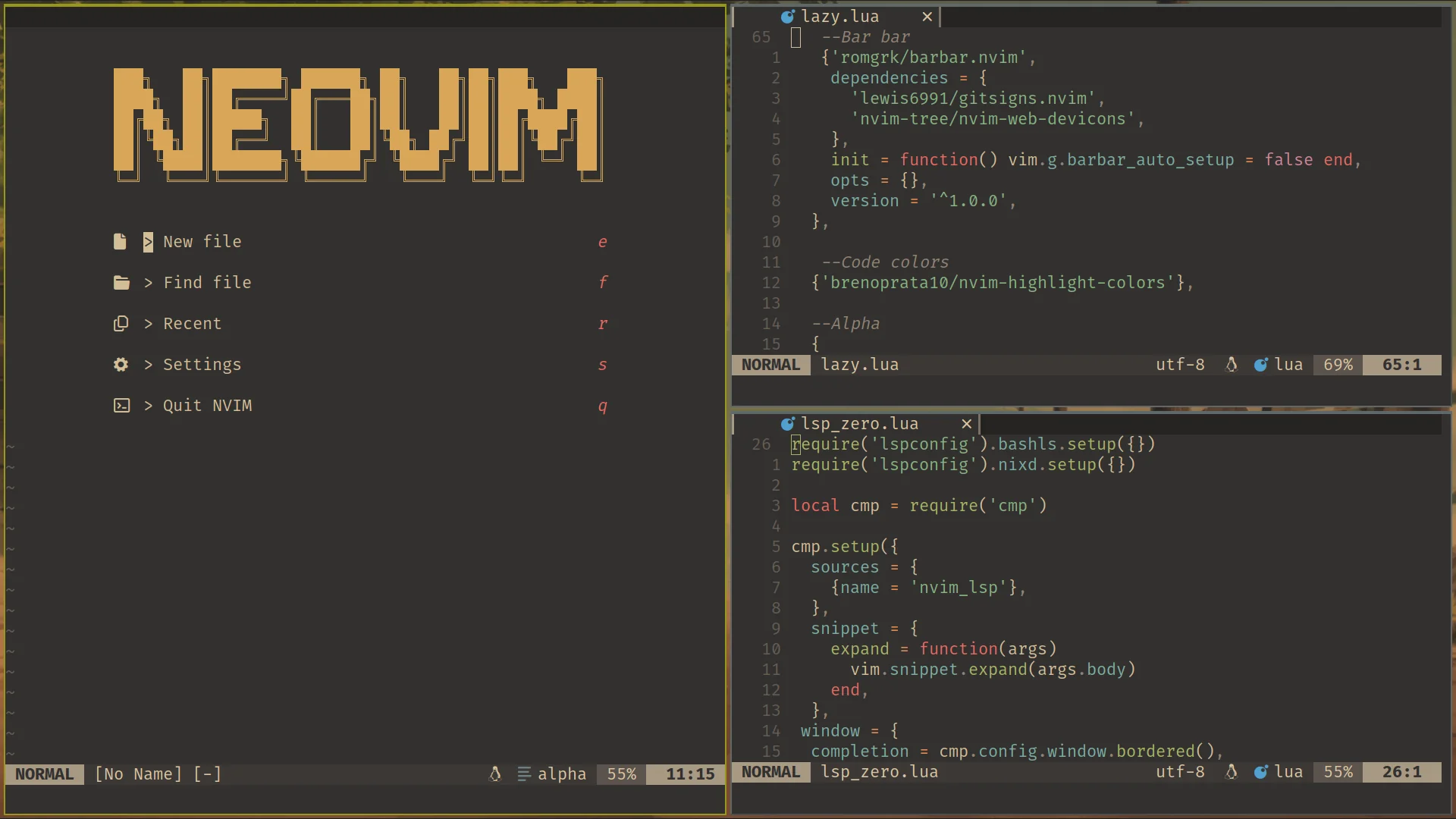Click the NORMAL mode indicator in lsp_zero.lua

pyautogui.click(x=770, y=771)
